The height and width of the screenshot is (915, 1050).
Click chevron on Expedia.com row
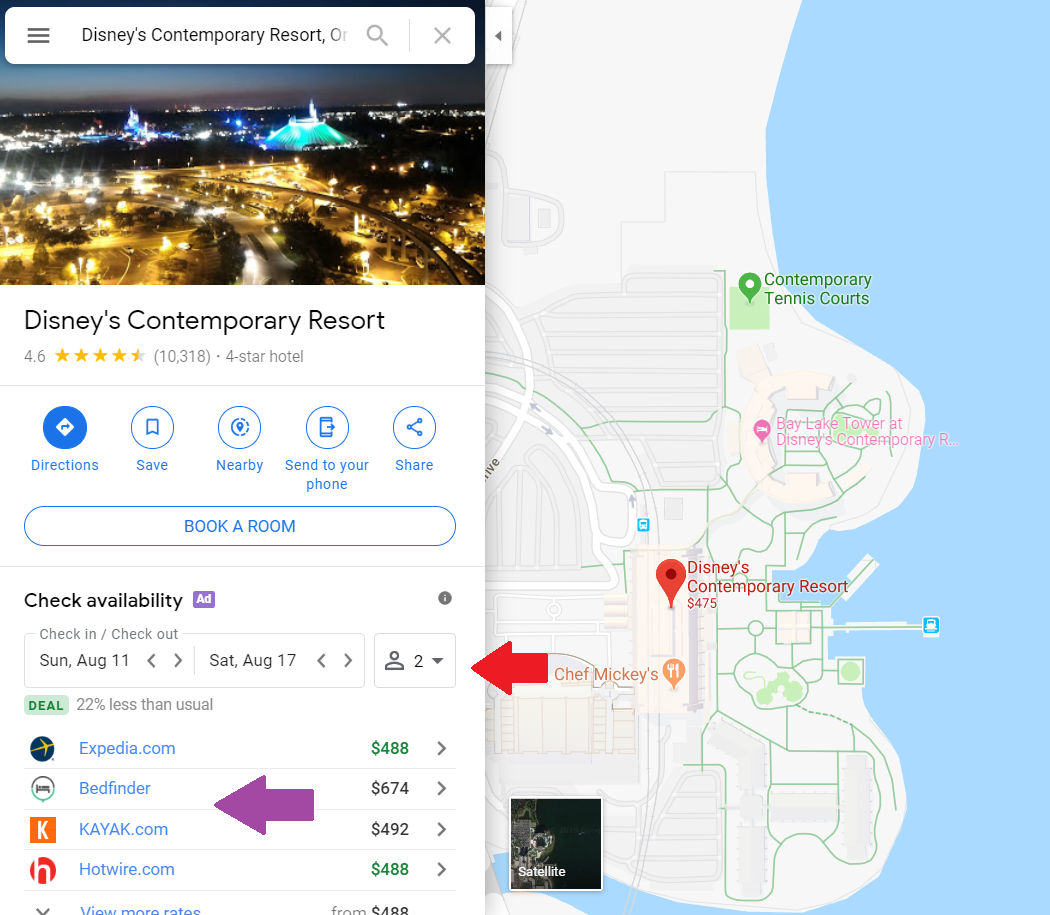tap(441, 748)
